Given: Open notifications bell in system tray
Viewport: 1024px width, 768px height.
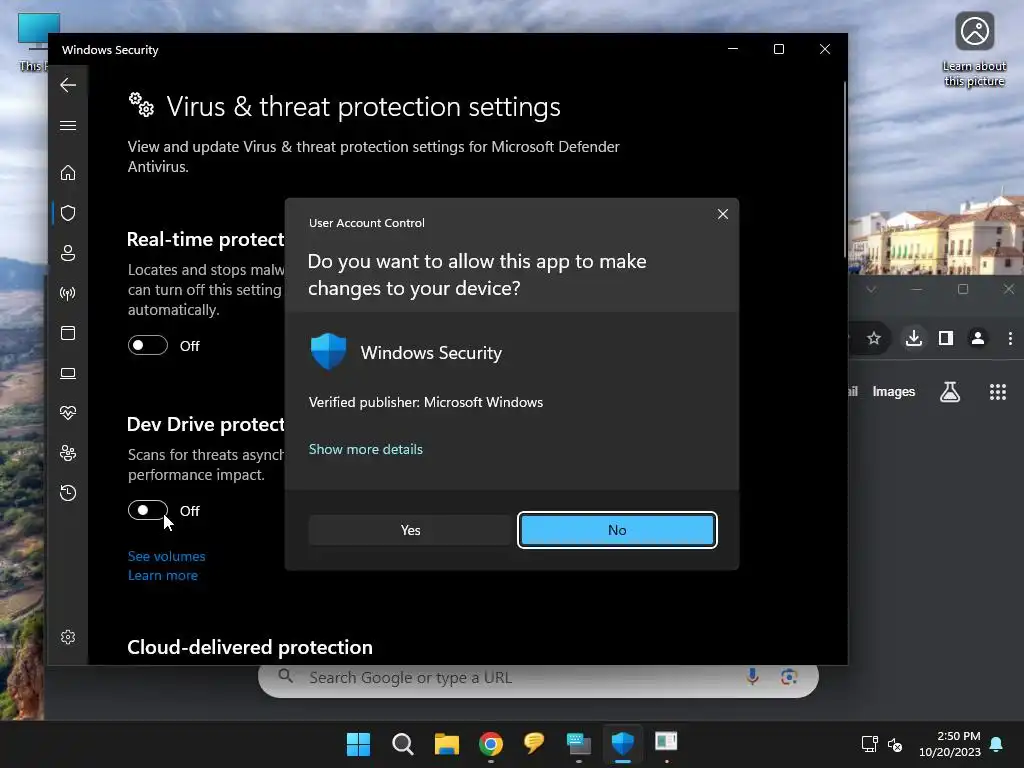Looking at the screenshot, I should point(997,744).
